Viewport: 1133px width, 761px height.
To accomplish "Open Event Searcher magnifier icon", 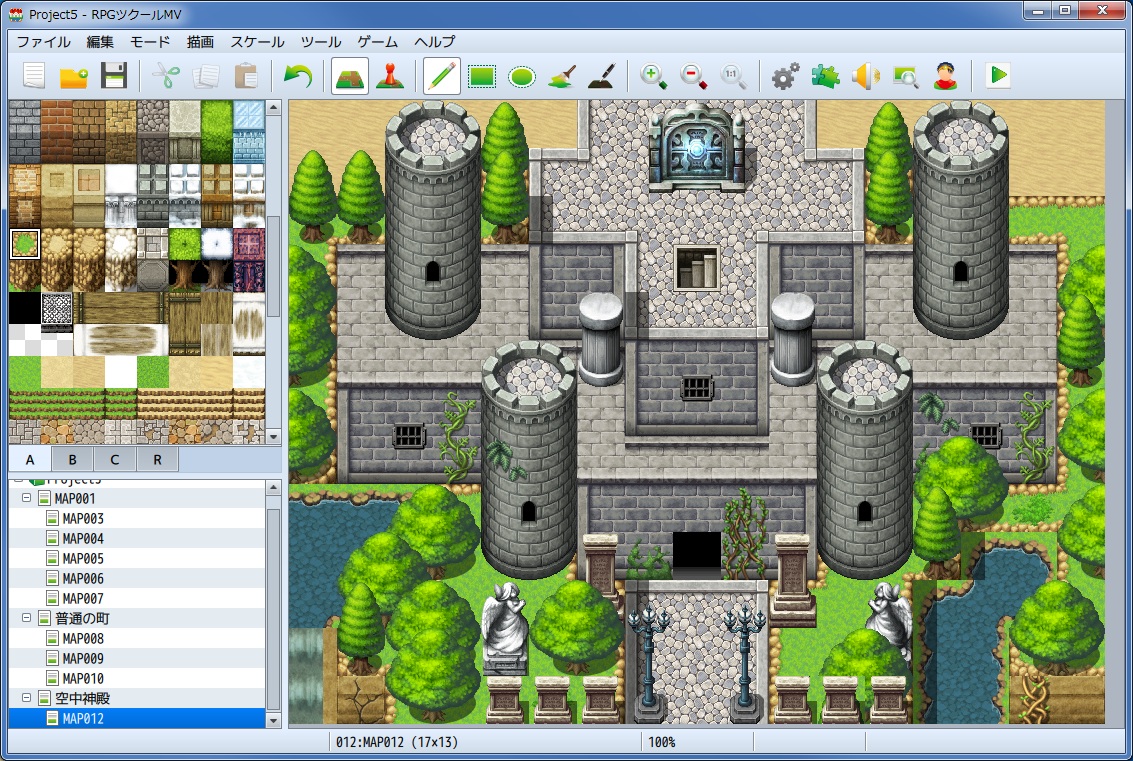I will click(x=905, y=76).
